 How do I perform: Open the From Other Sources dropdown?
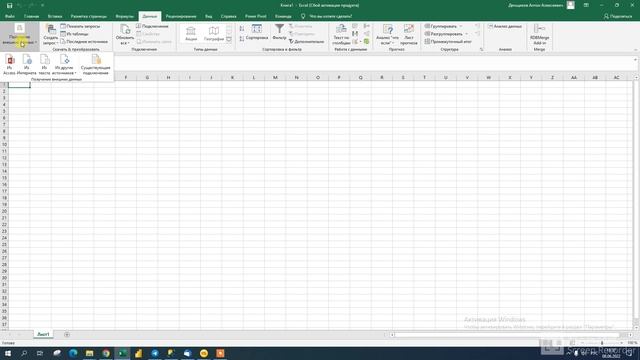(x=64, y=64)
